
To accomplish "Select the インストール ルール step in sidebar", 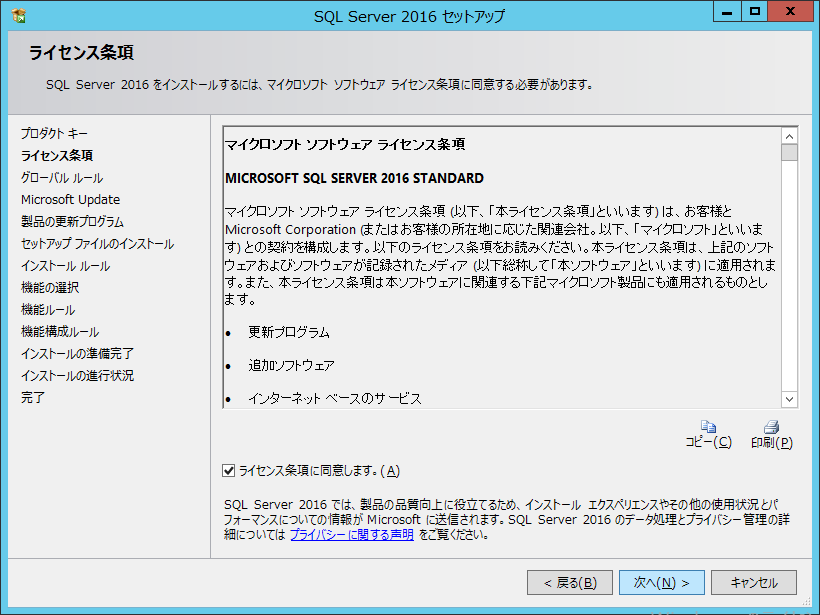I will [65, 266].
